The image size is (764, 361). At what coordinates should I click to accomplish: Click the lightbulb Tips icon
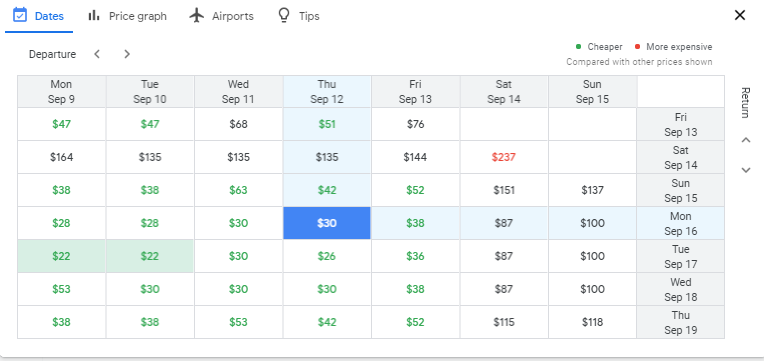click(x=284, y=16)
